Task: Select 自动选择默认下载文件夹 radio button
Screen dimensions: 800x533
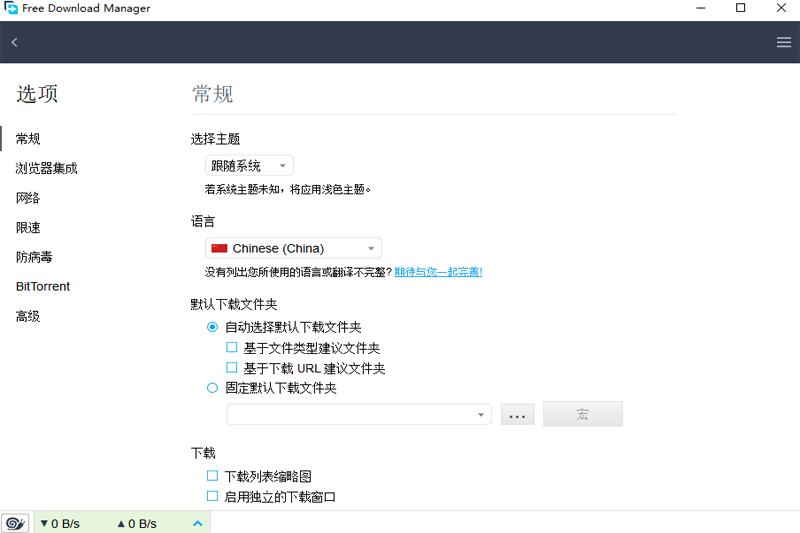Action: [212, 327]
